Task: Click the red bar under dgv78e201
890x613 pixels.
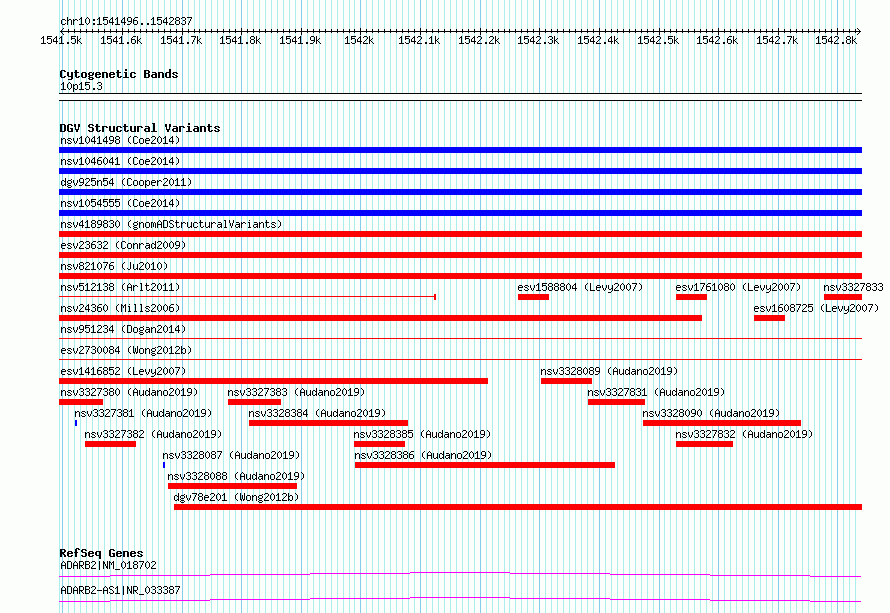Action: tap(518, 507)
